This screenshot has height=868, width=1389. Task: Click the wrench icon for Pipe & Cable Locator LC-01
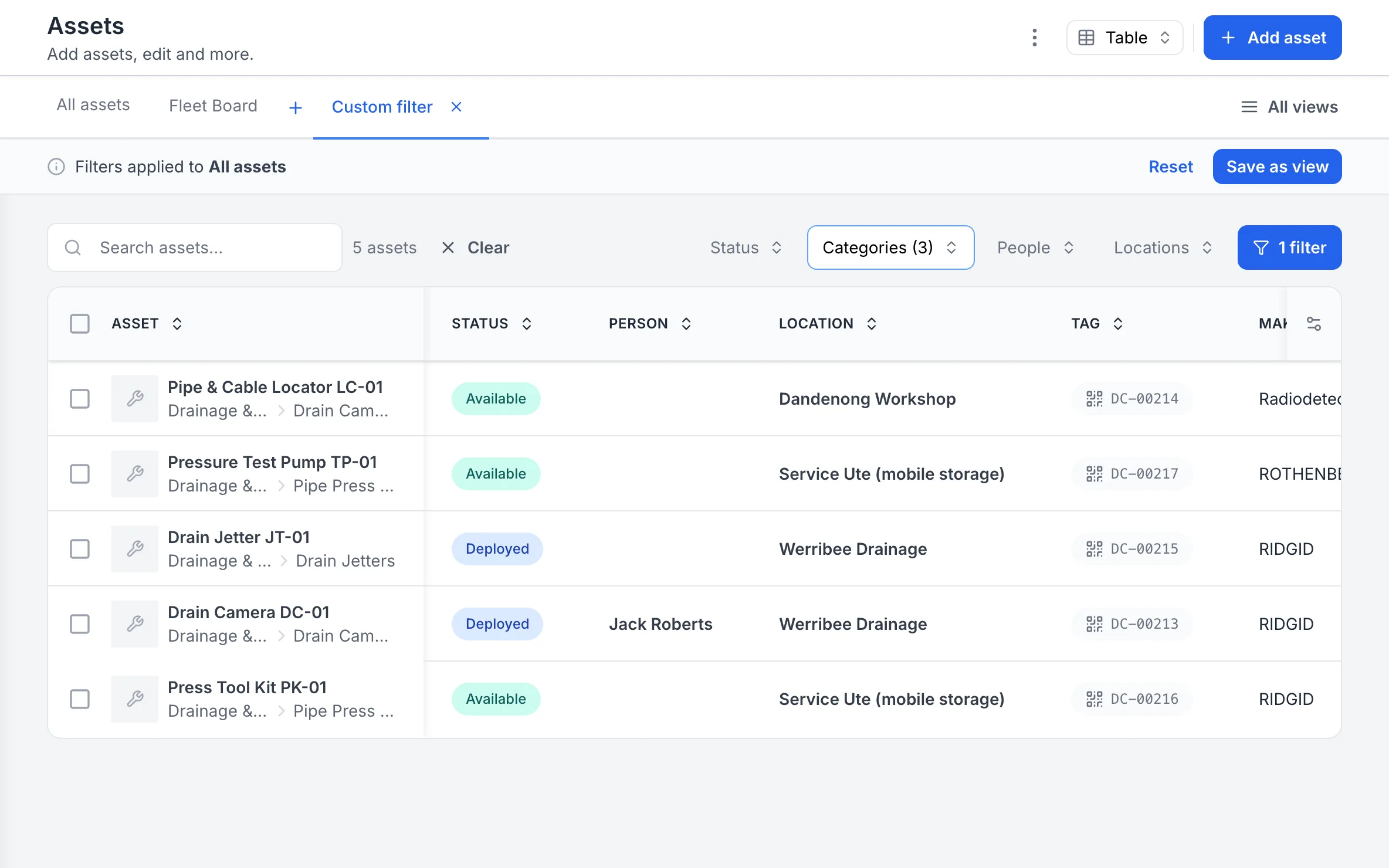[x=135, y=399]
